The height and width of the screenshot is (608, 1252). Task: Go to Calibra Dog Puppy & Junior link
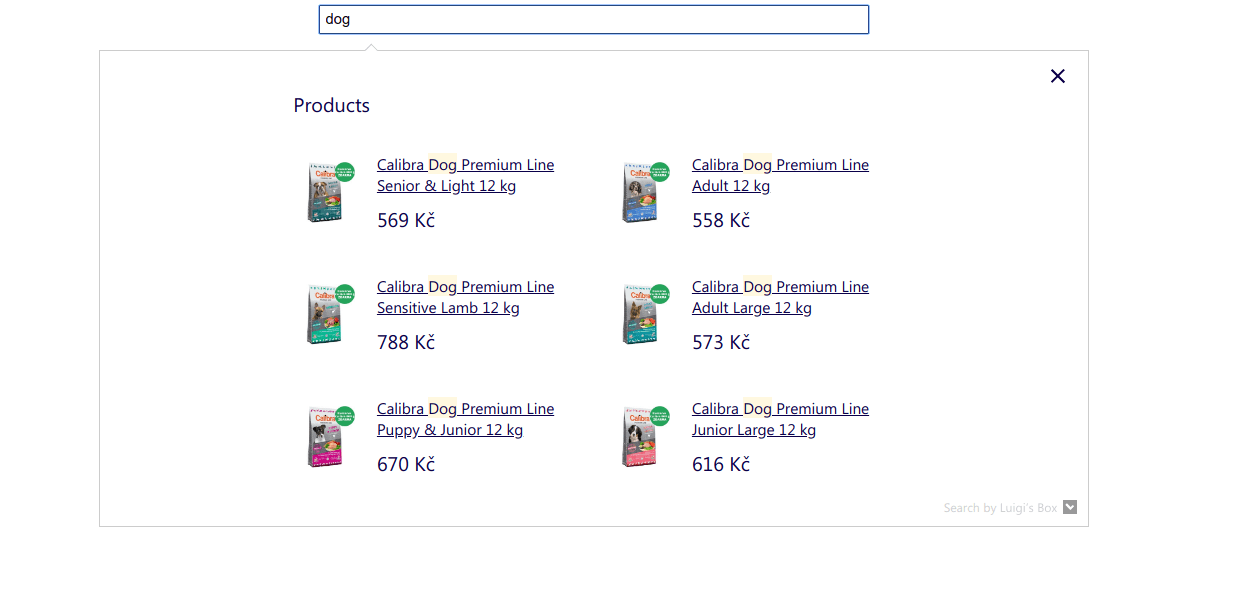(465, 419)
